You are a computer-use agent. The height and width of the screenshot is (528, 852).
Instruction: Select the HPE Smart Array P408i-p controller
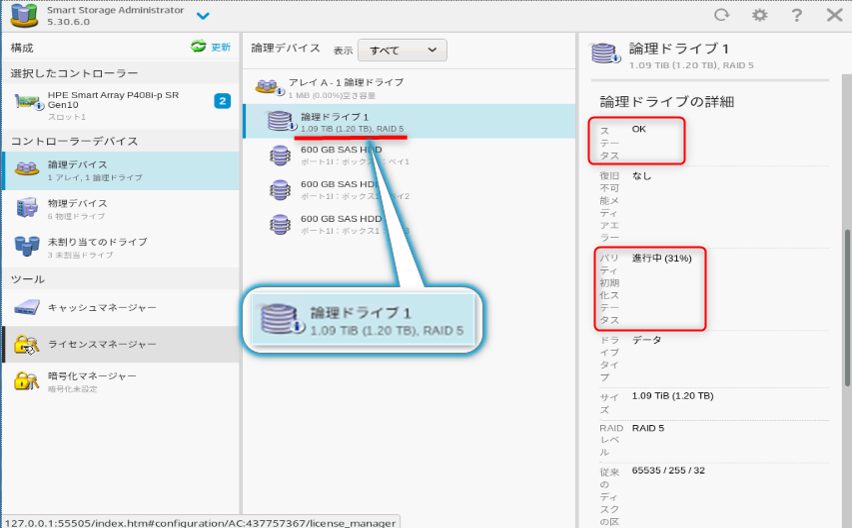tap(121, 105)
